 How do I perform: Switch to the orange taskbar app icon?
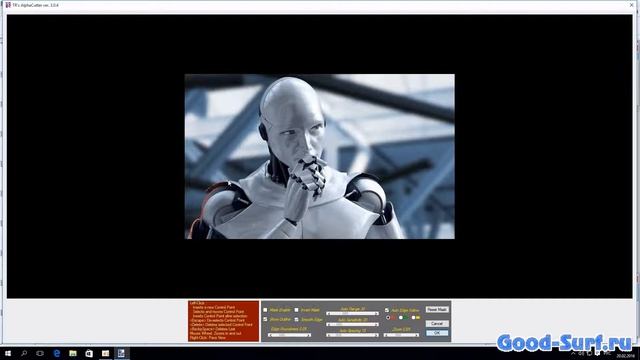click(x=105, y=353)
